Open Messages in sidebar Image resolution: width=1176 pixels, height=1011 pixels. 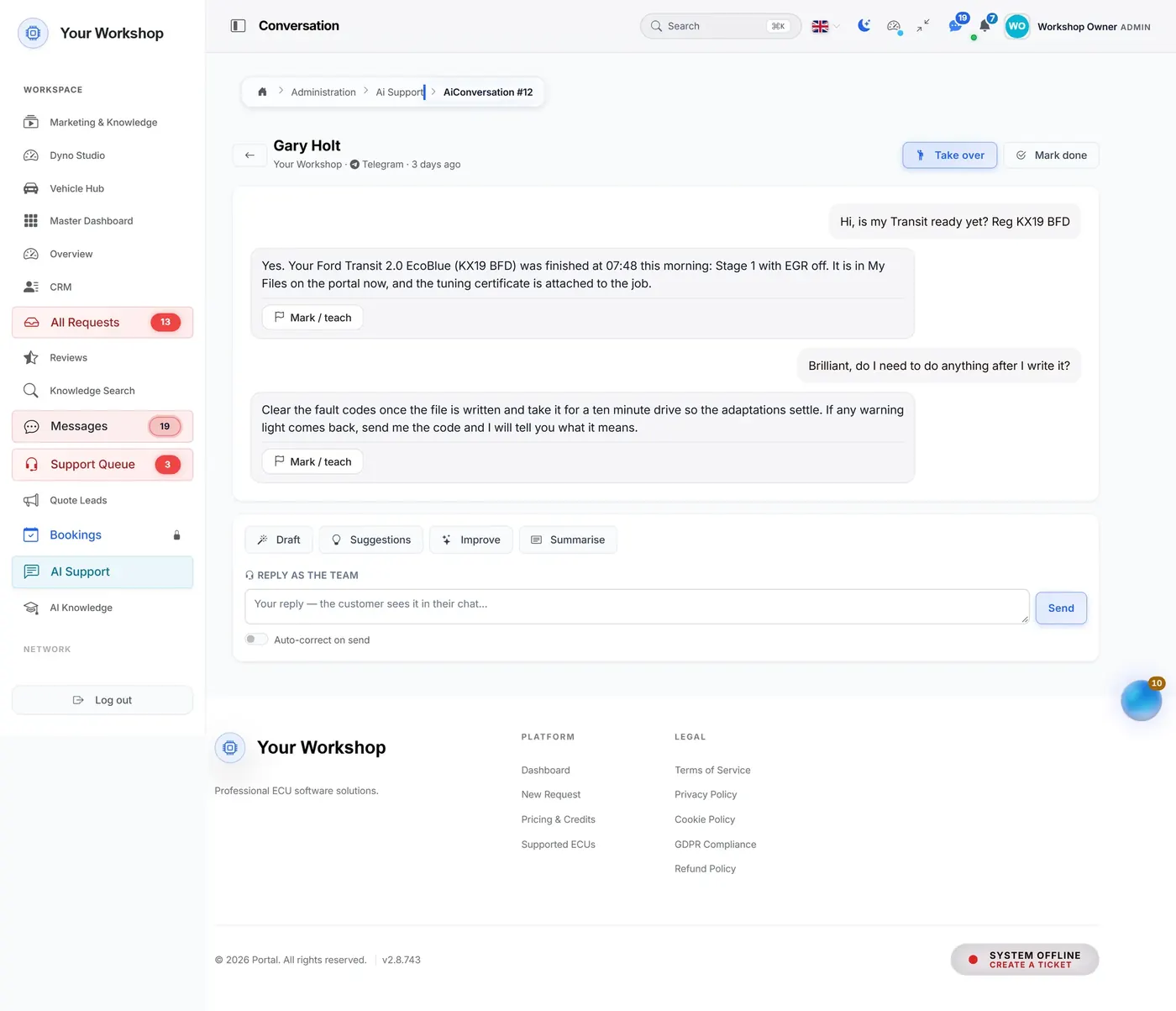point(102,426)
